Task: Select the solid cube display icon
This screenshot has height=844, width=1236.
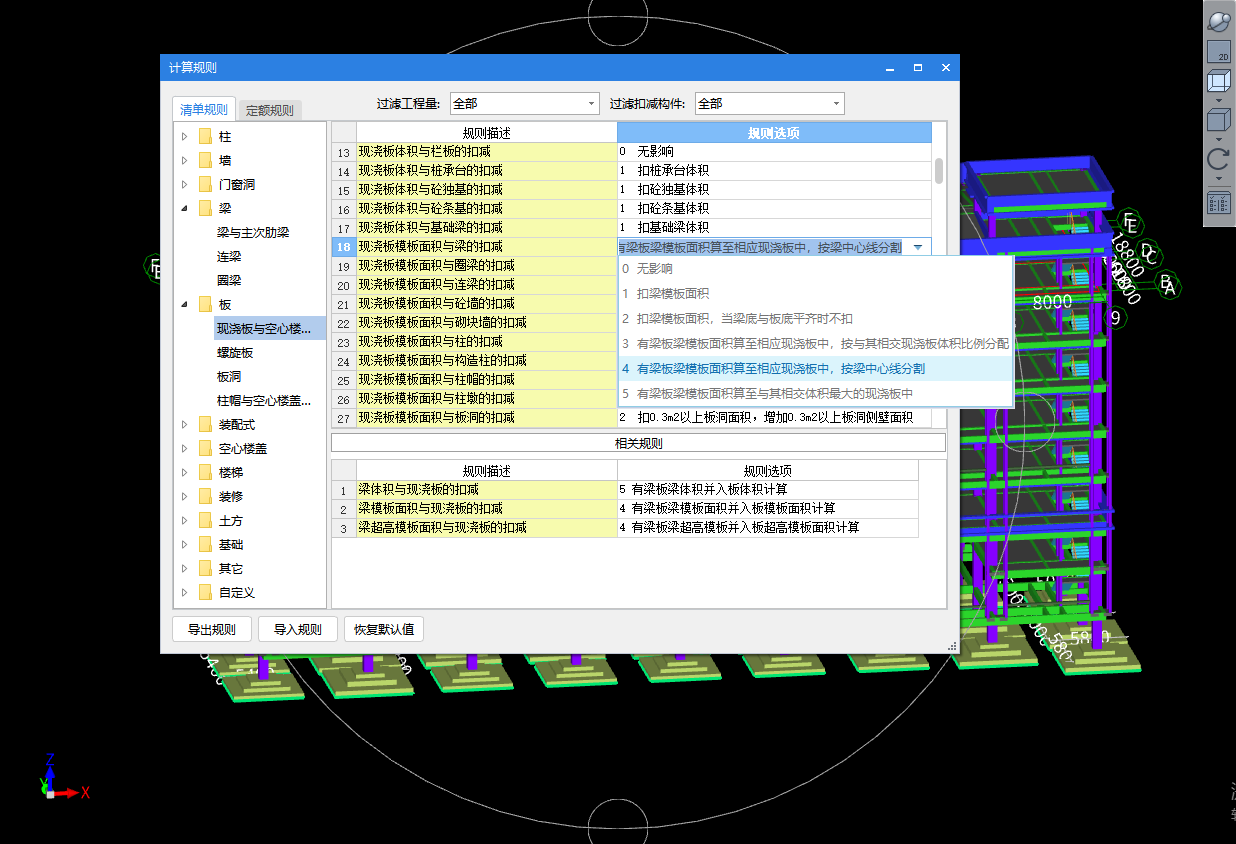Action: coord(1219,121)
